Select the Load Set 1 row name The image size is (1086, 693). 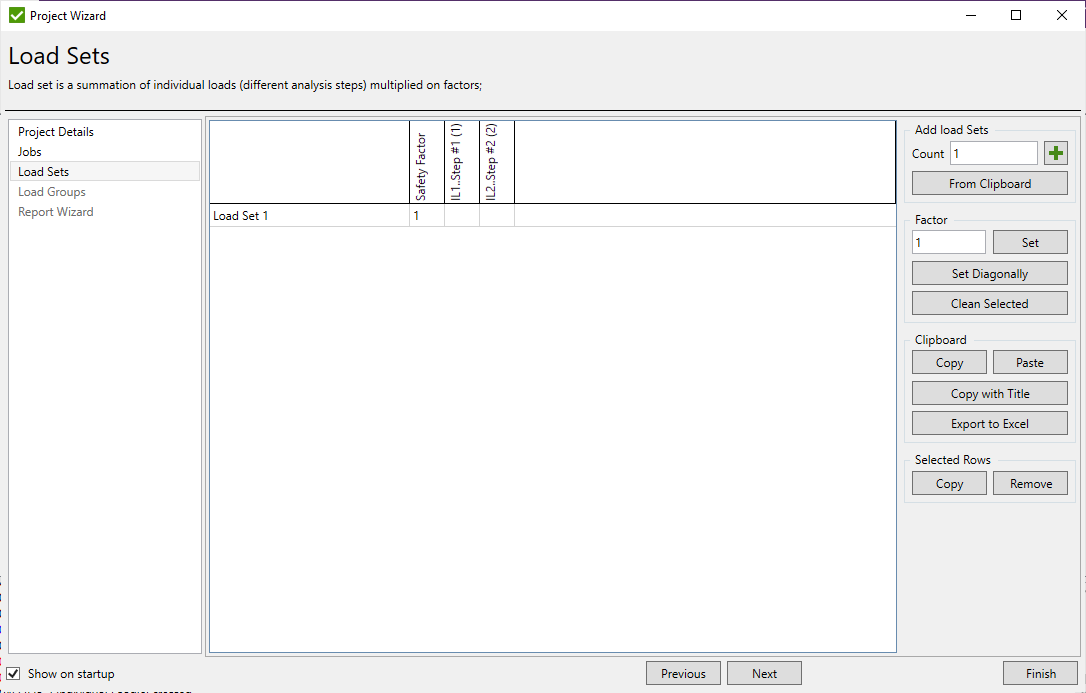click(309, 215)
